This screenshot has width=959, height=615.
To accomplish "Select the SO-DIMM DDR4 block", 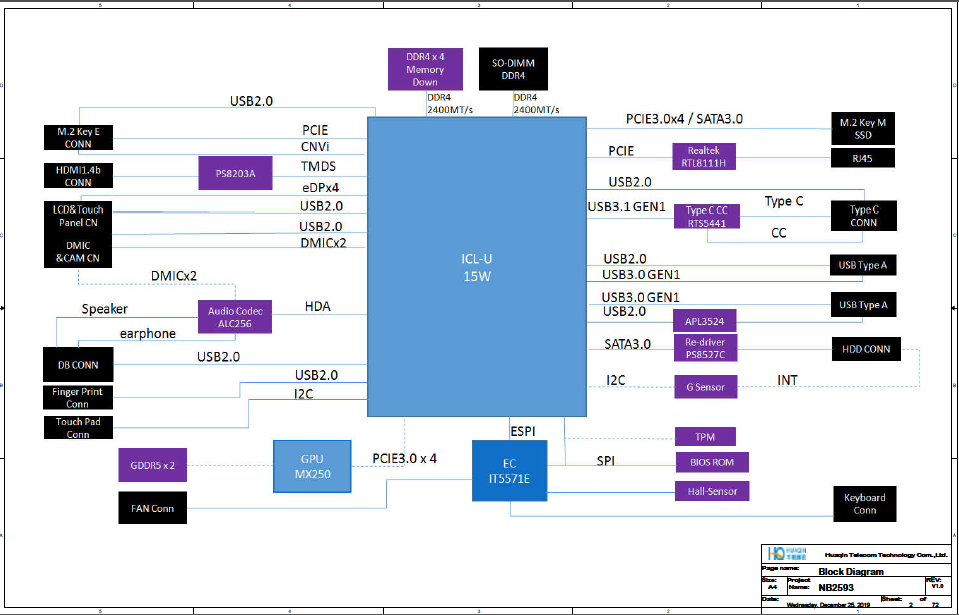I will [x=513, y=69].
